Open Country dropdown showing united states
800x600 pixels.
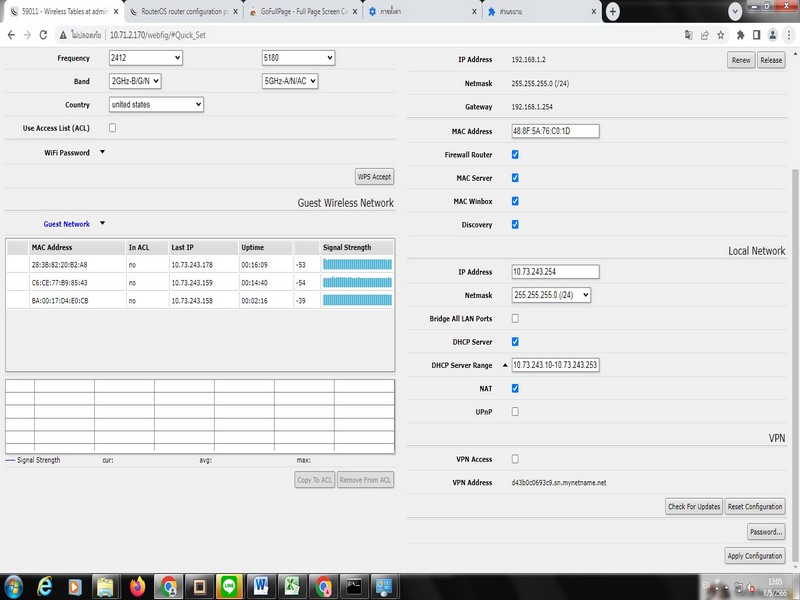point(156,105)
